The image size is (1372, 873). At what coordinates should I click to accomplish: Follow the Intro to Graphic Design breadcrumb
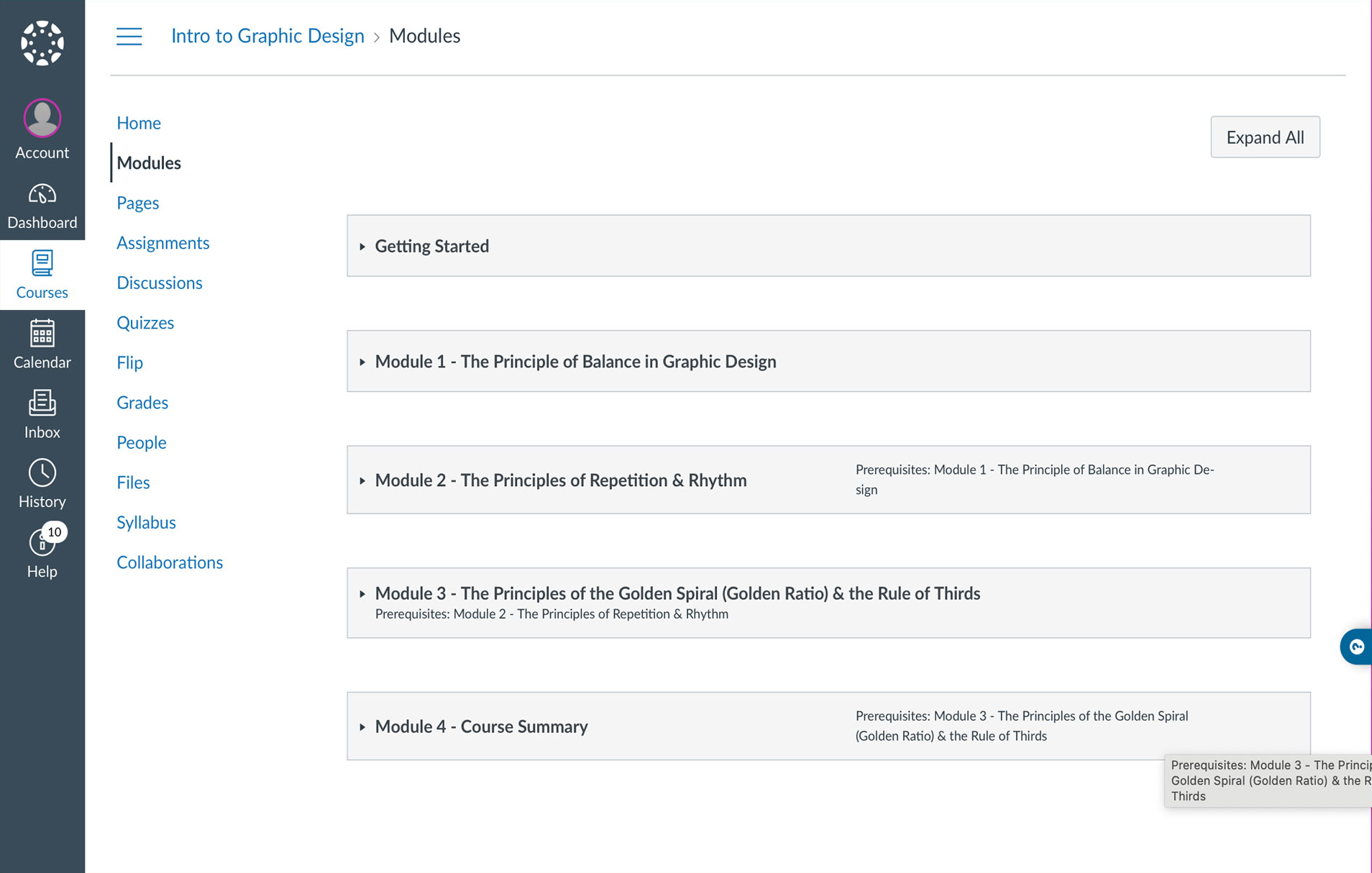pos(267,36)
